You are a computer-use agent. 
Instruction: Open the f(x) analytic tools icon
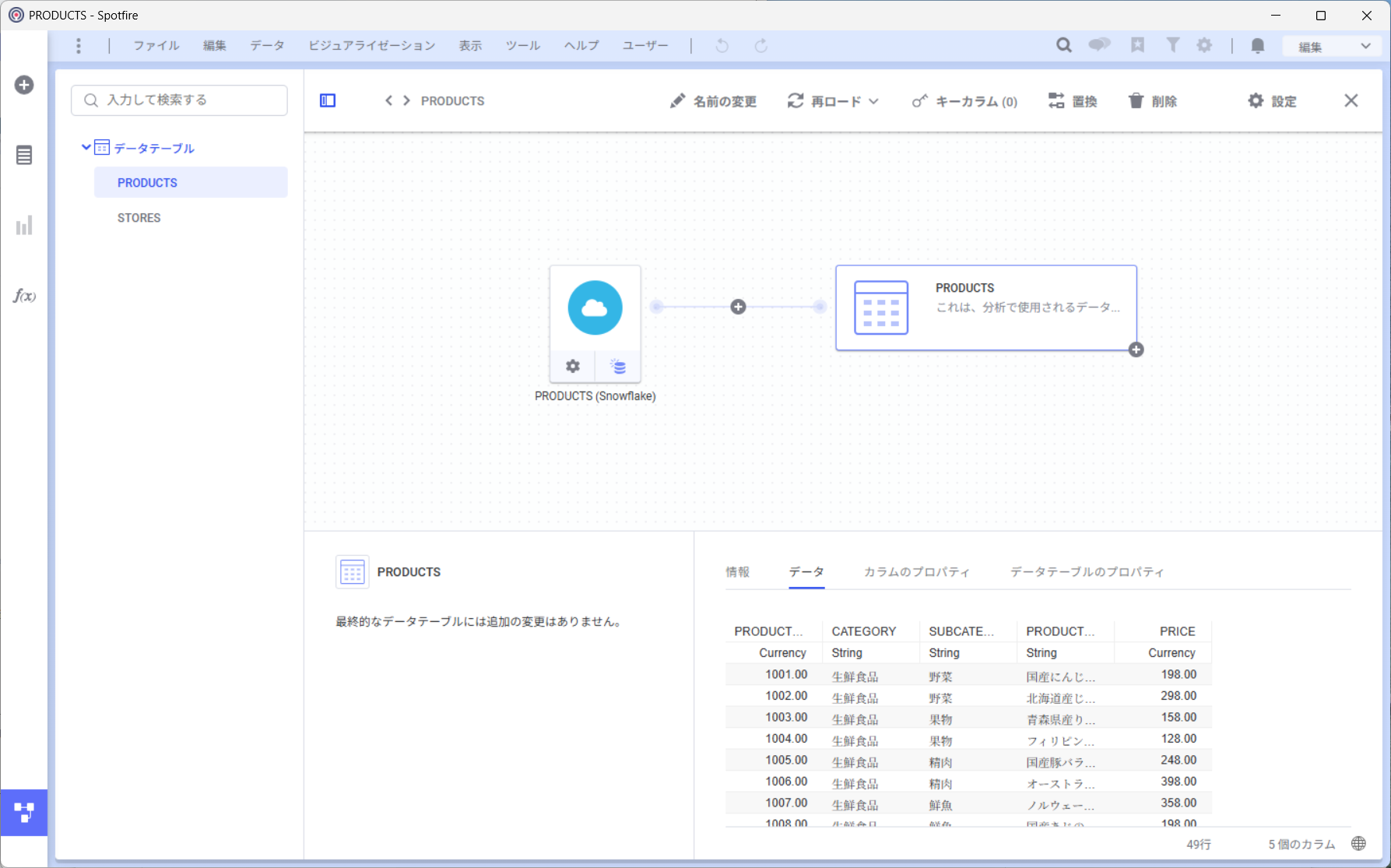(24, 296)
